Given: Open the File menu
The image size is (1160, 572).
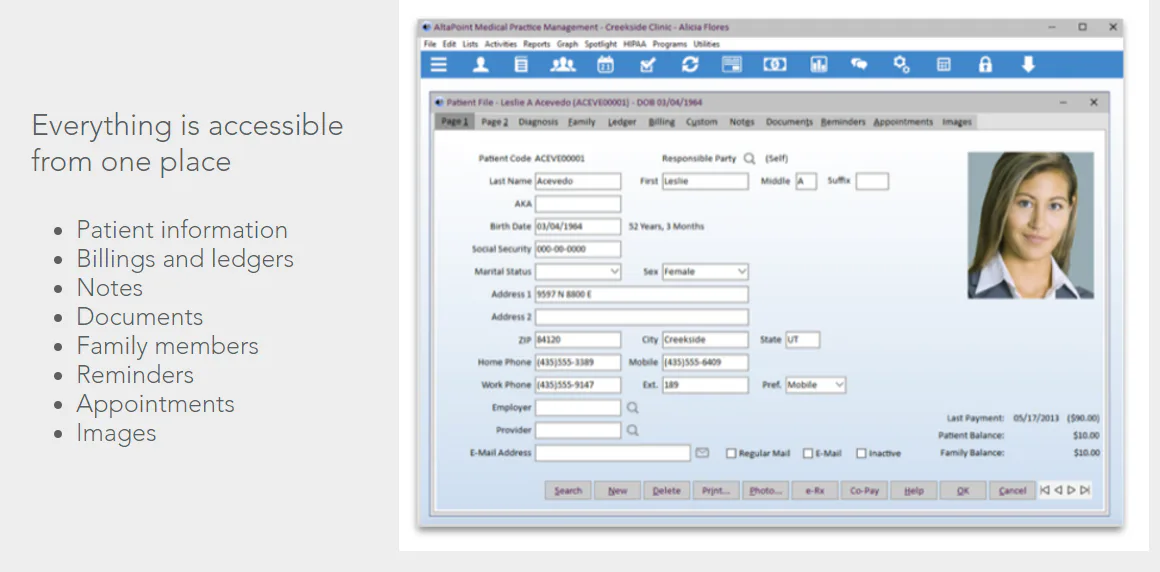Looking at the screenshot, I should [430, 44].
